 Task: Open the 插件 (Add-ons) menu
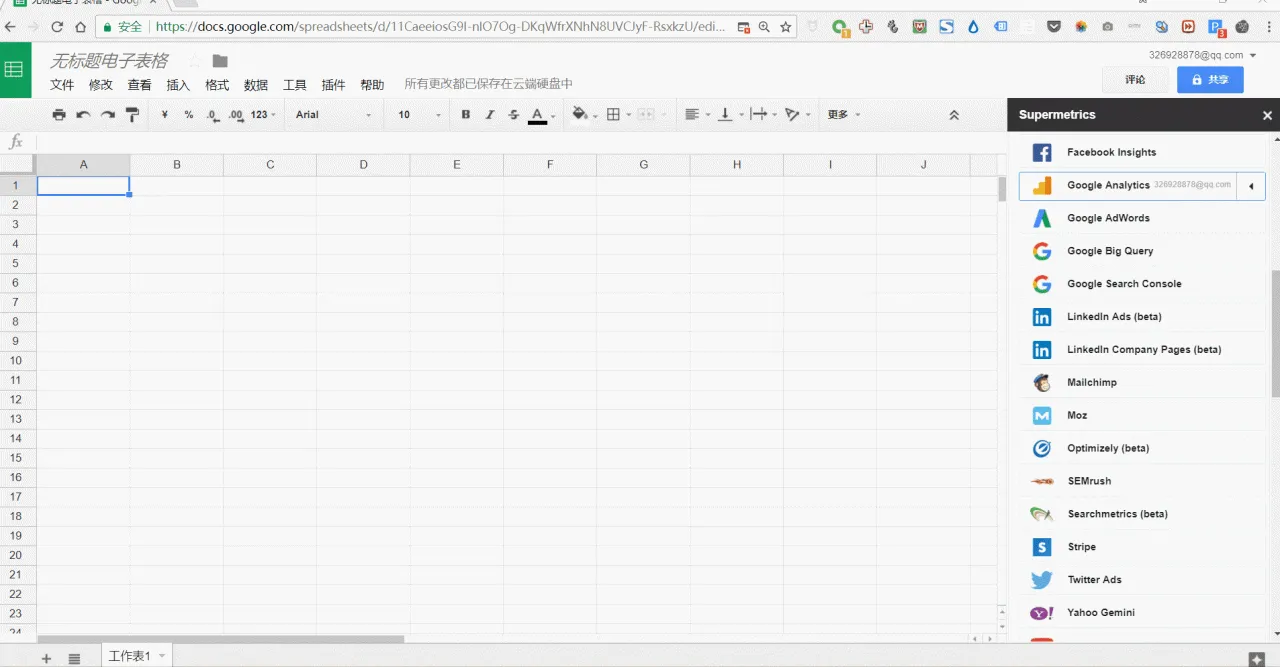(333, 85)
